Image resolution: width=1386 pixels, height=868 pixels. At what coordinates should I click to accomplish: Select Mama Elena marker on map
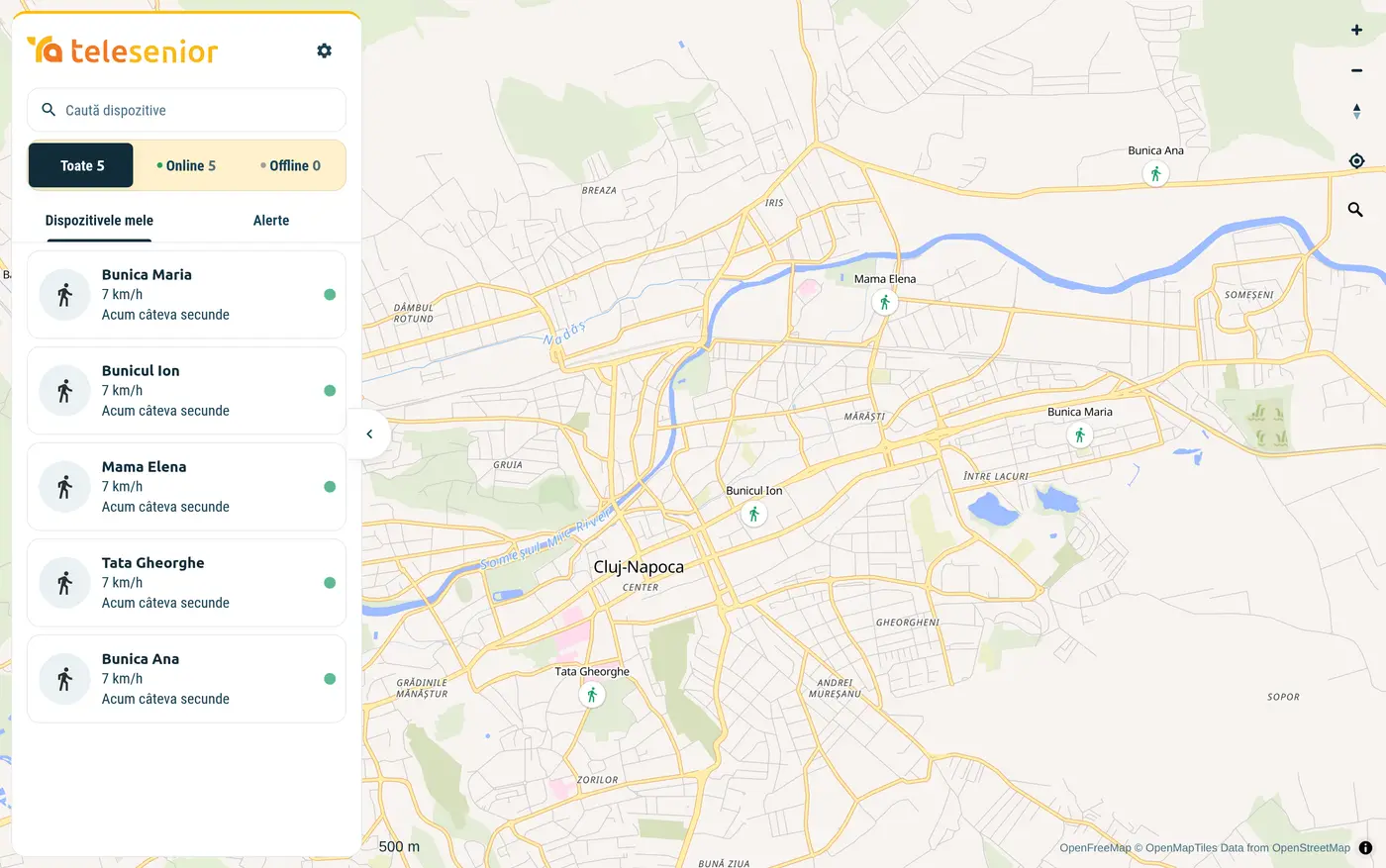pyautogui.click(x=885, y=303)
